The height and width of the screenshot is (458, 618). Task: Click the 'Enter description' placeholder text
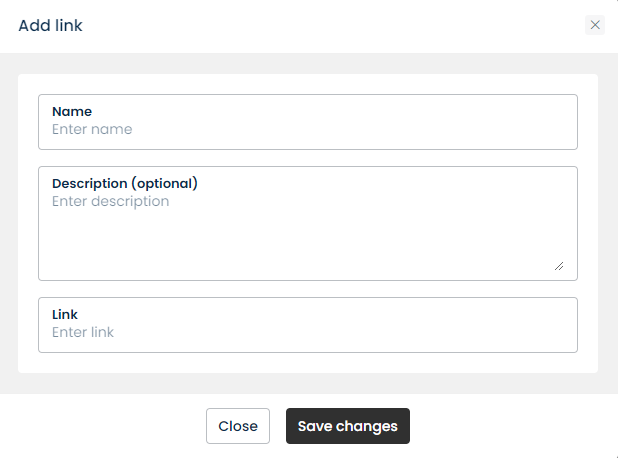110,202
